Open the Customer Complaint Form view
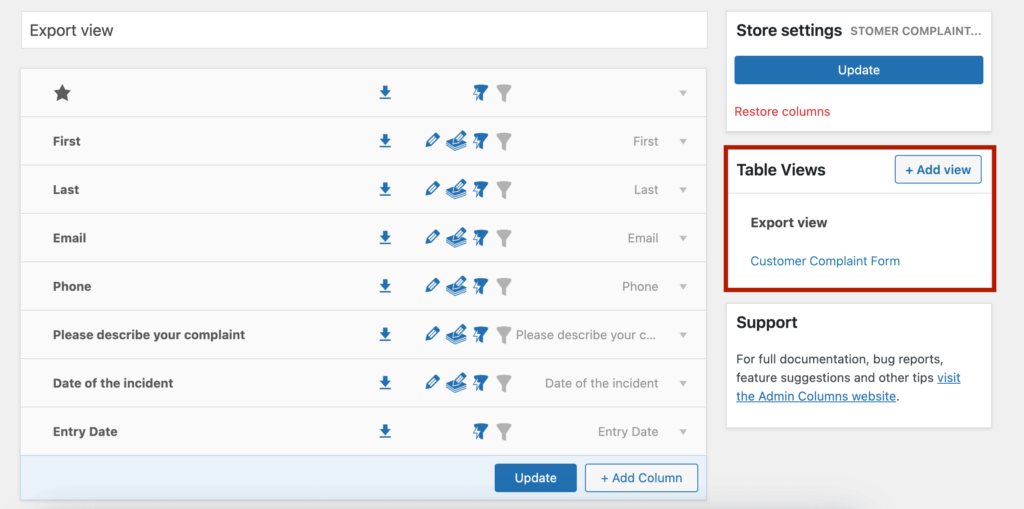The width and height of the screenshot is (1024, 509). coord(825,261)
